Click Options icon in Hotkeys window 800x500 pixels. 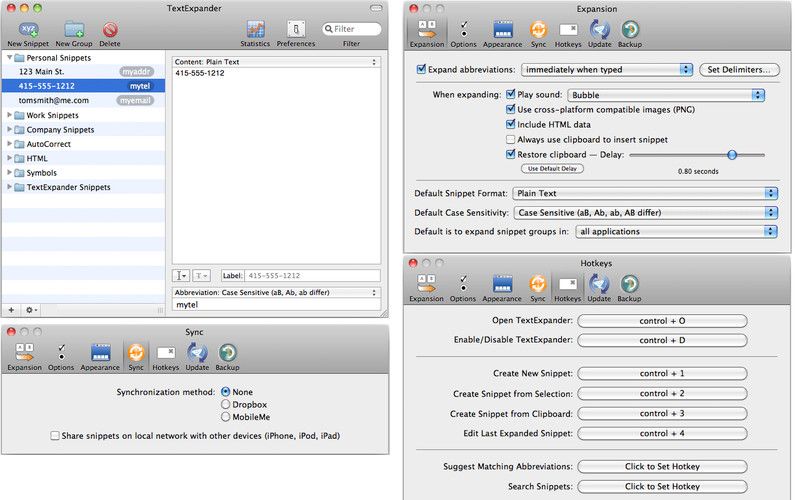point(463,284)
